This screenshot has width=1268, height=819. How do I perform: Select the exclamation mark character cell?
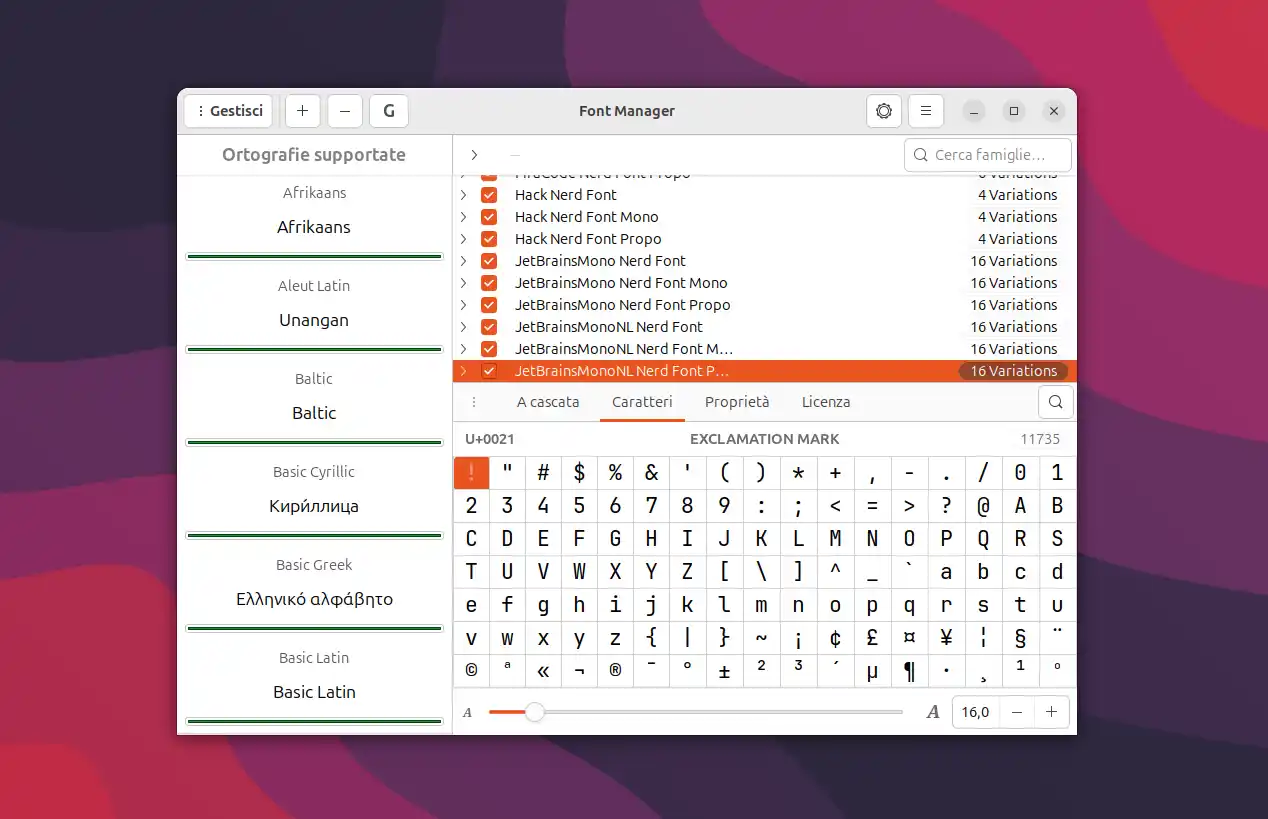pos(471,473)
